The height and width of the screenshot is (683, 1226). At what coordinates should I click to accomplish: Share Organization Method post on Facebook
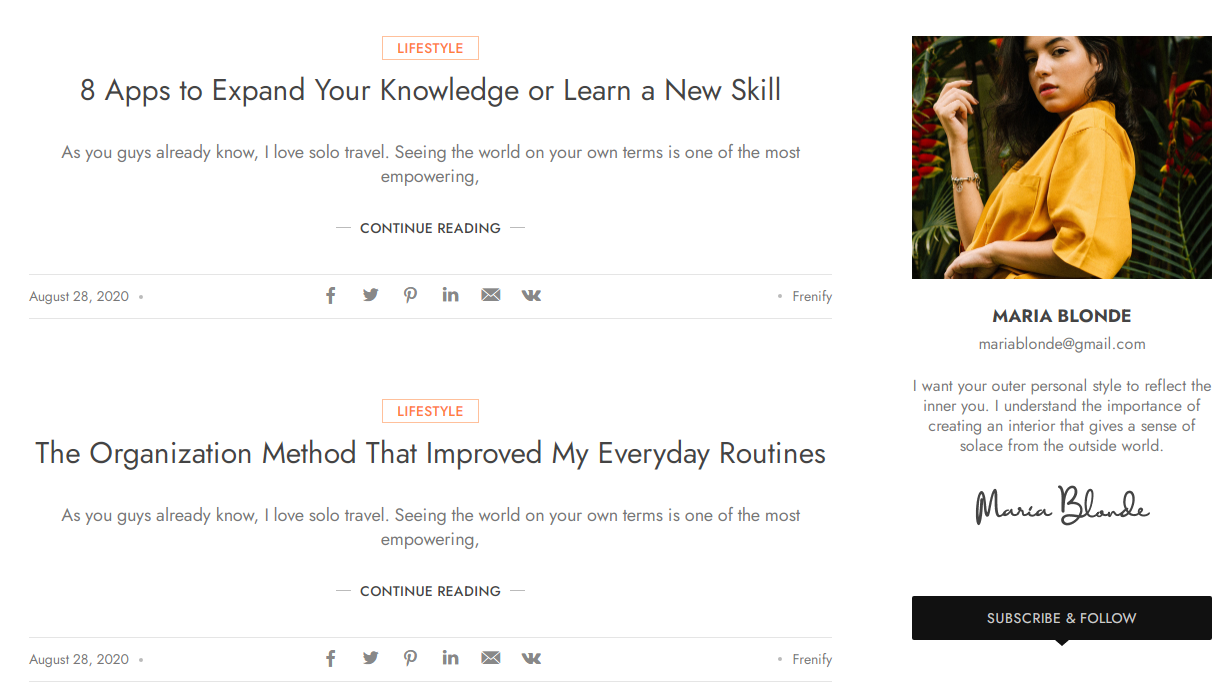[331, 658]
